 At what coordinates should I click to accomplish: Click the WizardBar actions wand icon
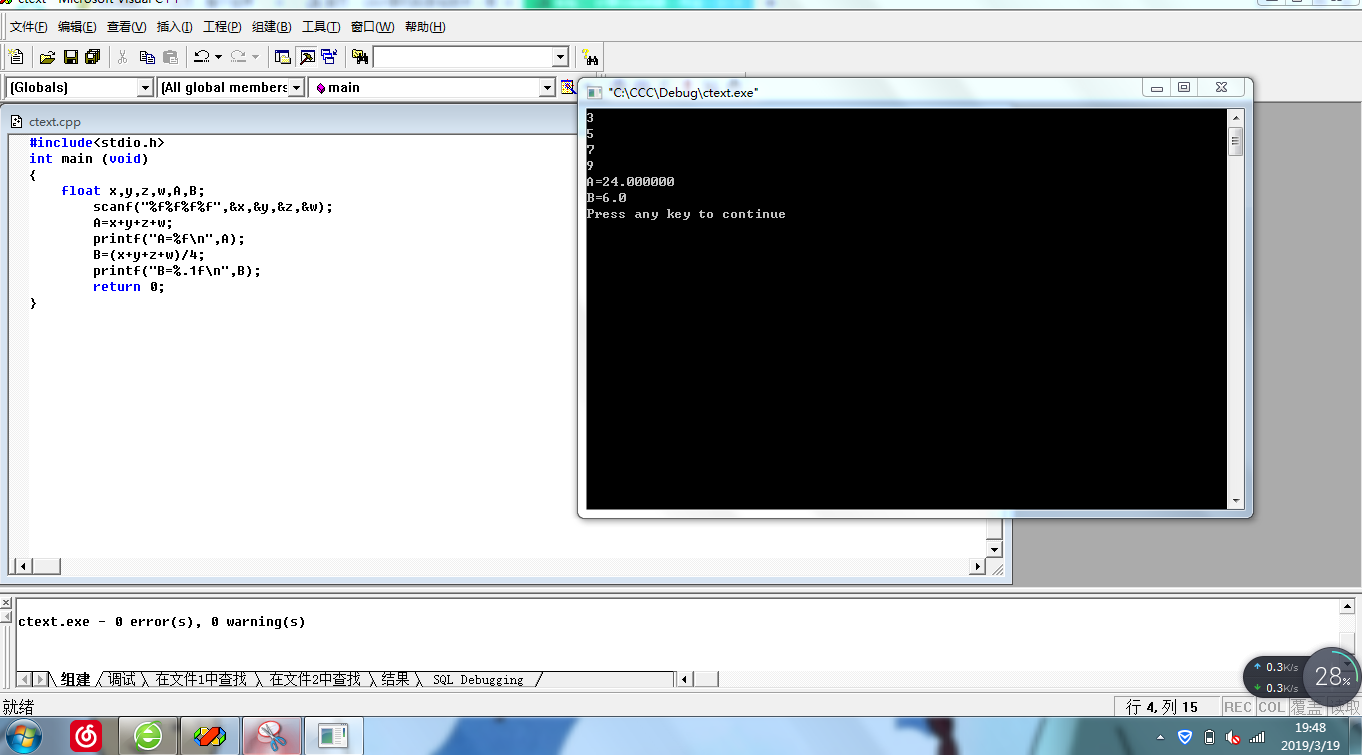click(568, 87)
